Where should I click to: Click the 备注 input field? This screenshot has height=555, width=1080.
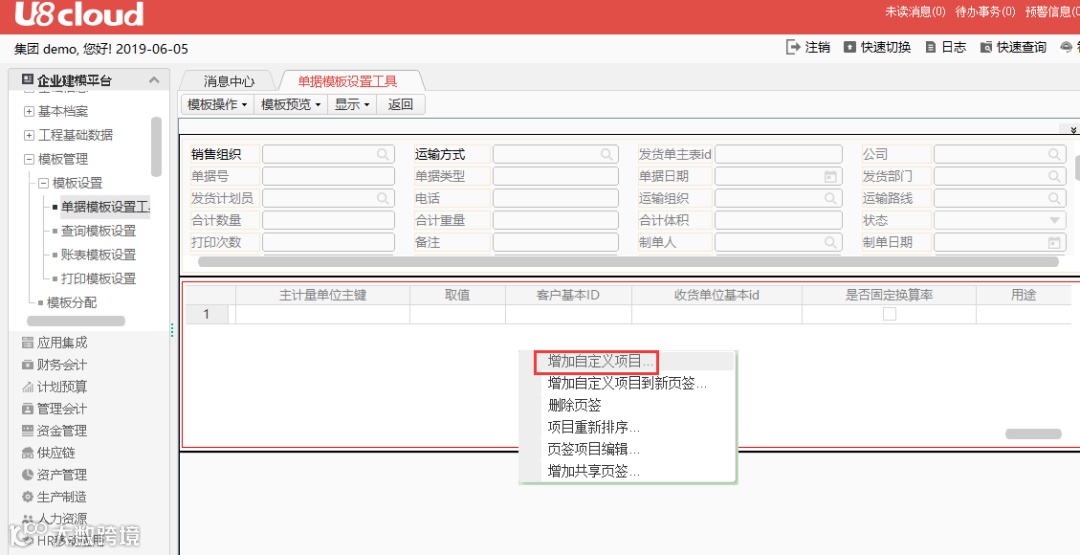tap(556, 242)
